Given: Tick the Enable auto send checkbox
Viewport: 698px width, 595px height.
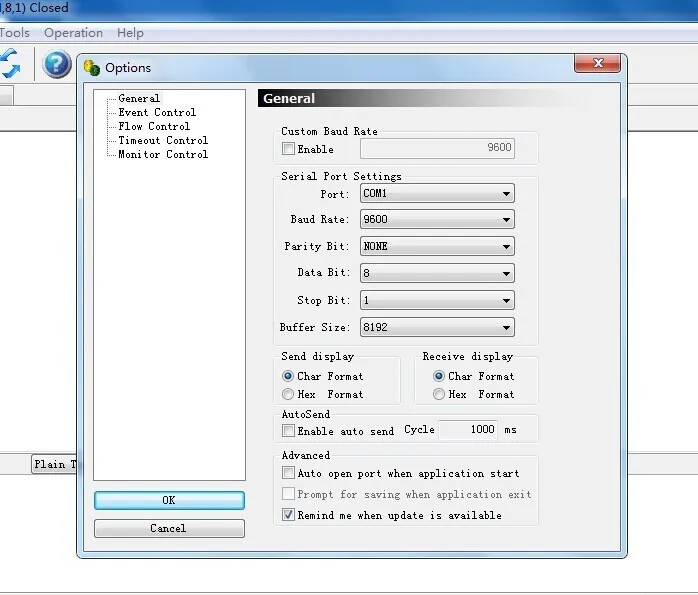Looking at the screenshot, I should 288,430.
